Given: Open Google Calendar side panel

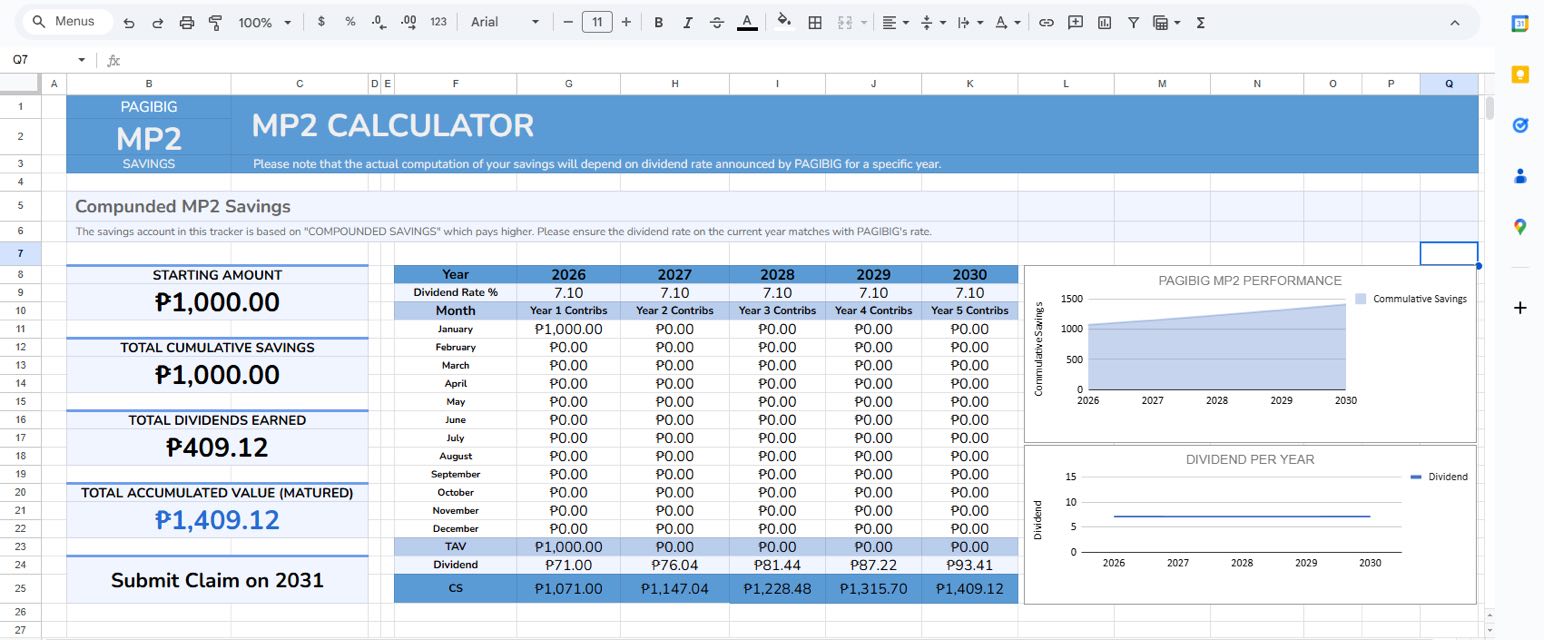Looking at the screenshot, I should (1520, 23).
